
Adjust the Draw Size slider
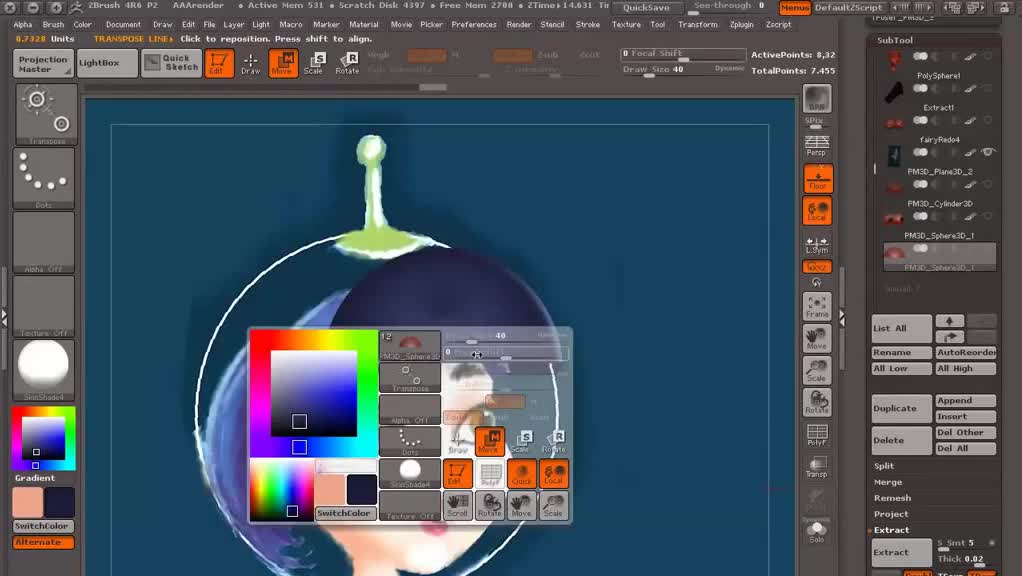[x=683, y=70]
